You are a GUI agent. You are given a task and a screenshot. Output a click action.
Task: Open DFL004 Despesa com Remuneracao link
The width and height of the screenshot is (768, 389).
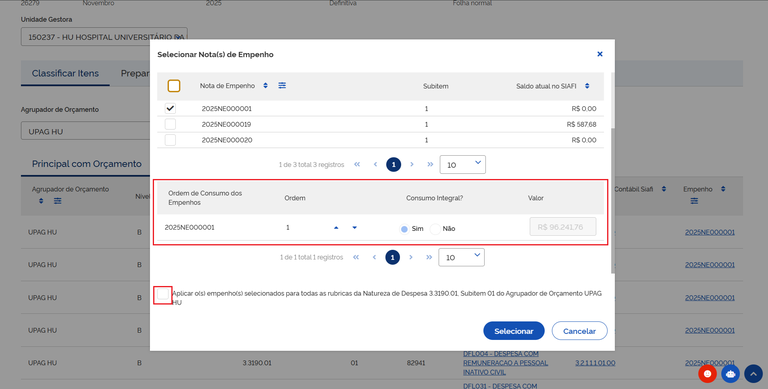click(505, 363)
